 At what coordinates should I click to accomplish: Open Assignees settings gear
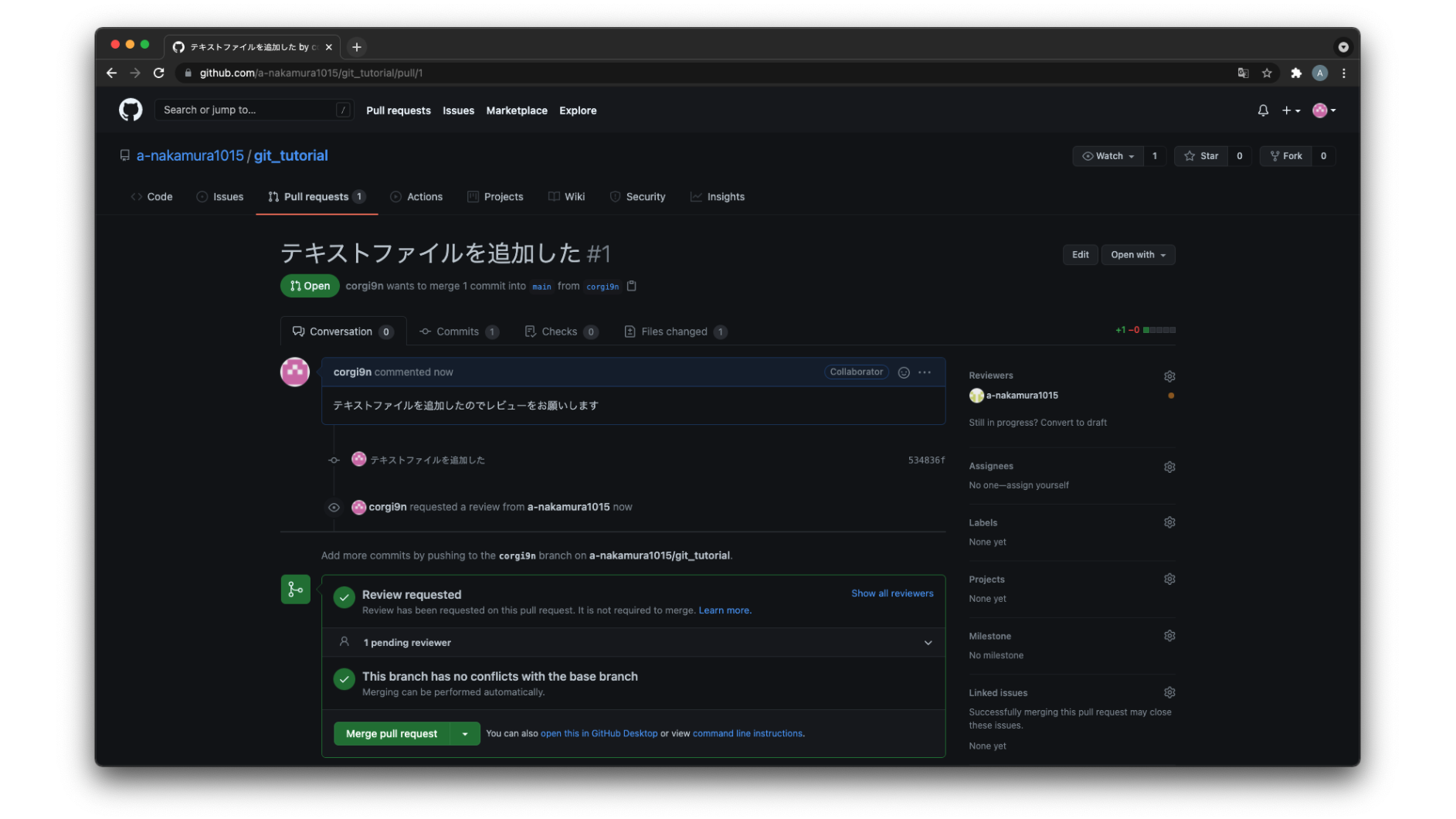coord(1169,467)
